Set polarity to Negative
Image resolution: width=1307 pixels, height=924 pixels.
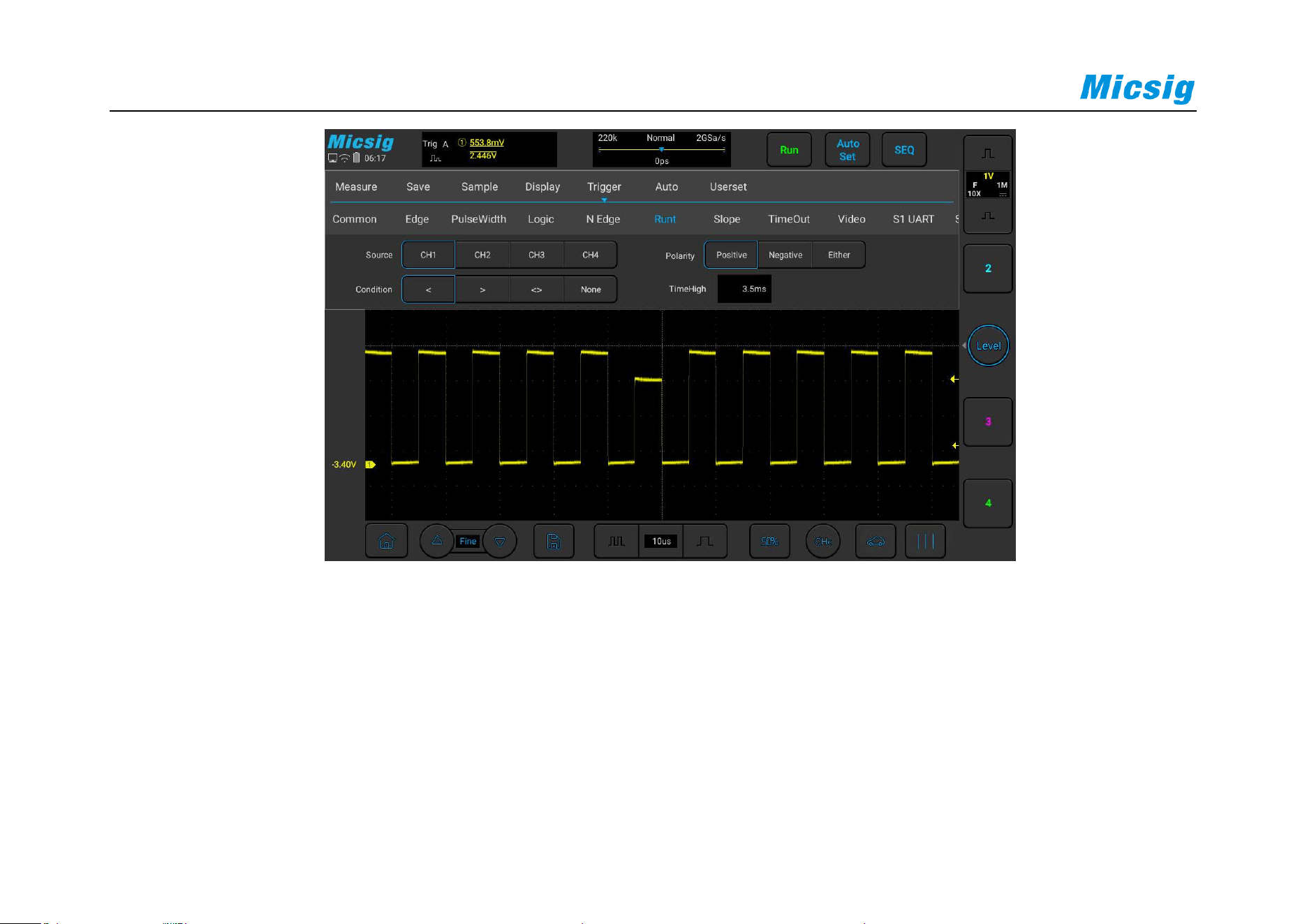pyautogui.click(x=785, y=255)
